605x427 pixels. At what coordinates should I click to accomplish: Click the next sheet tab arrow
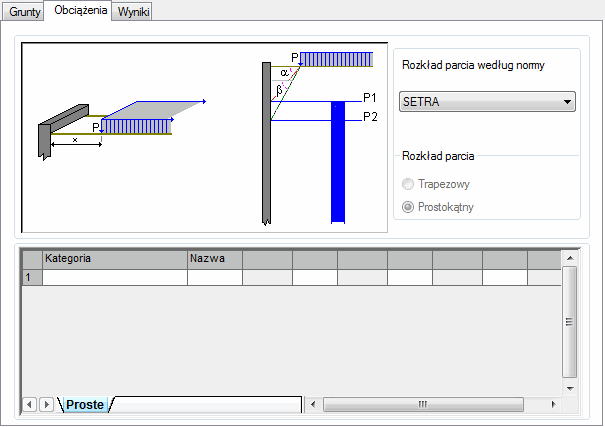click(x=46, y=405)
